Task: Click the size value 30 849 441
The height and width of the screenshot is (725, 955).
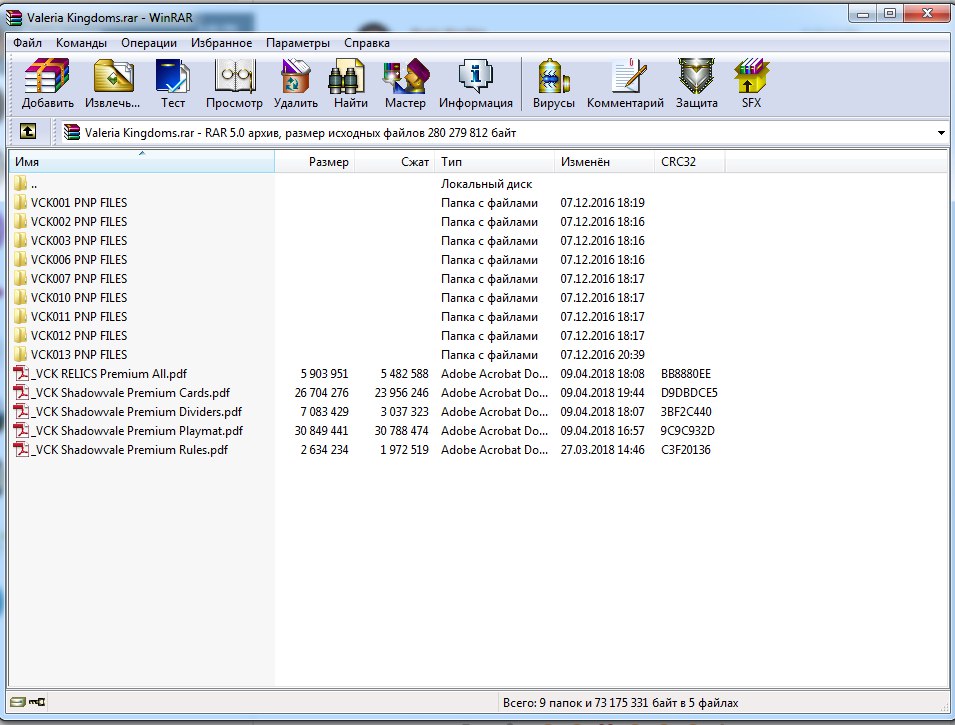Action: pyautogui.click(x=322, y=431)
